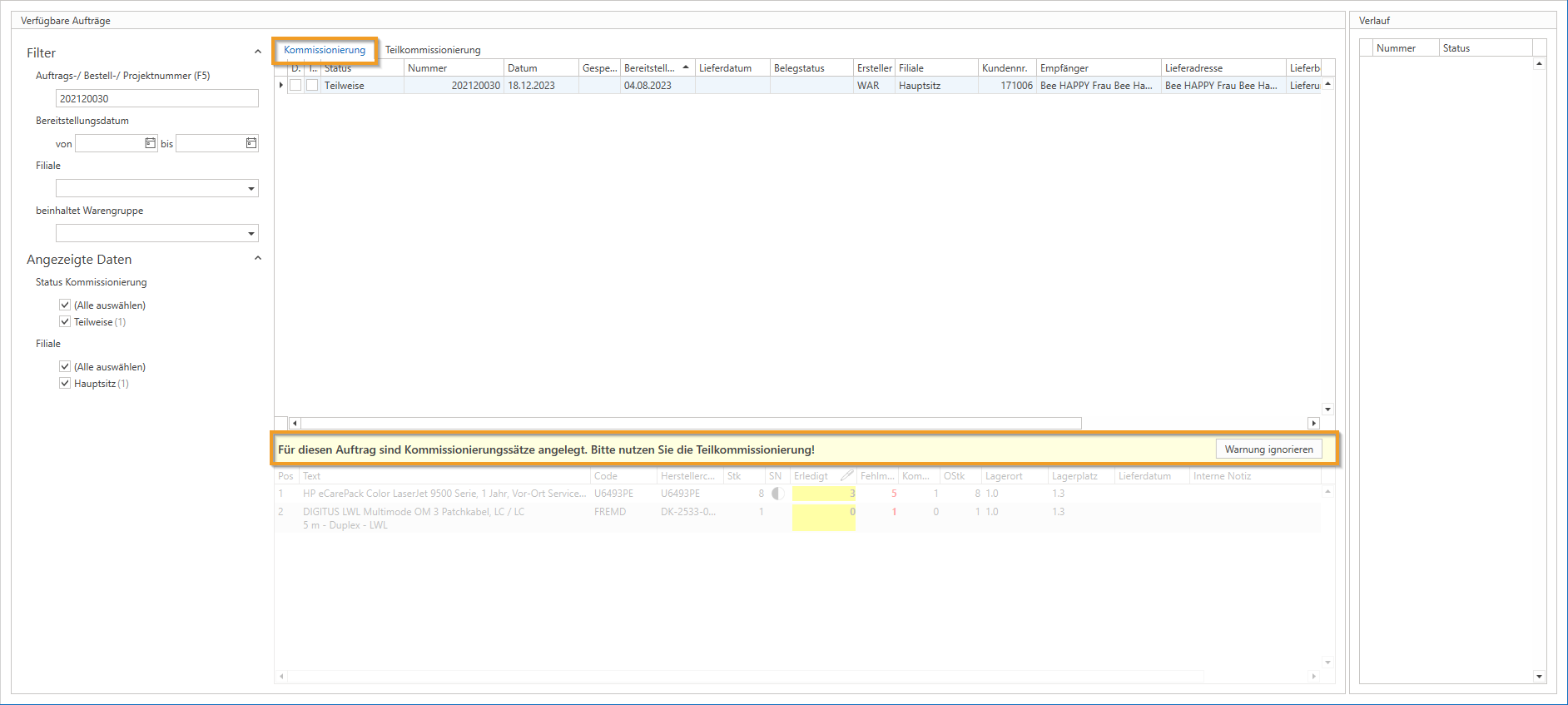Toggle the Teilweise status checkbox
The width and height of the screenshot is (1568, 705).
[x=65, y=322]
